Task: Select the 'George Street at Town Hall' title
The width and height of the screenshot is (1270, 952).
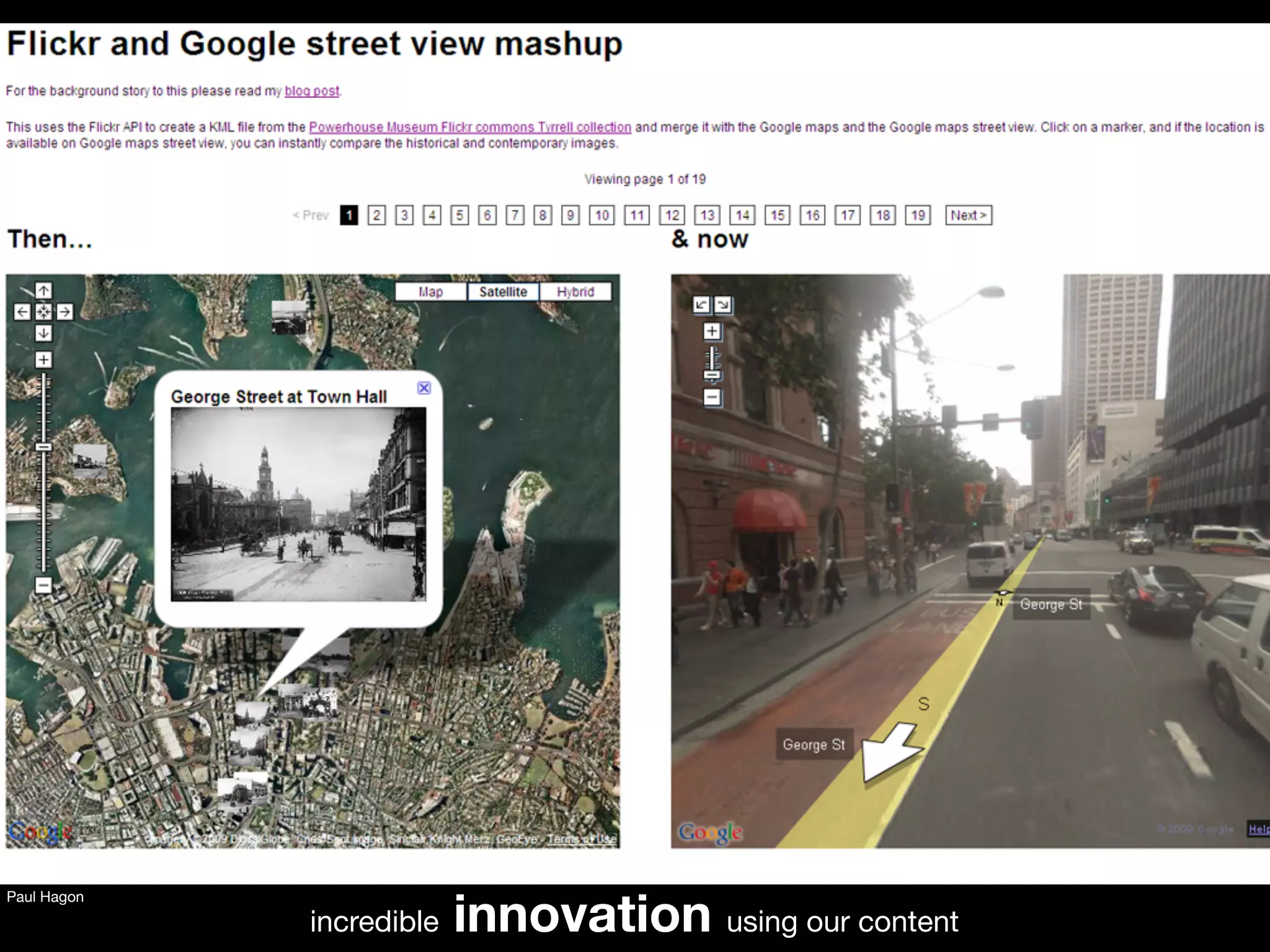Action: coord(279,397)
